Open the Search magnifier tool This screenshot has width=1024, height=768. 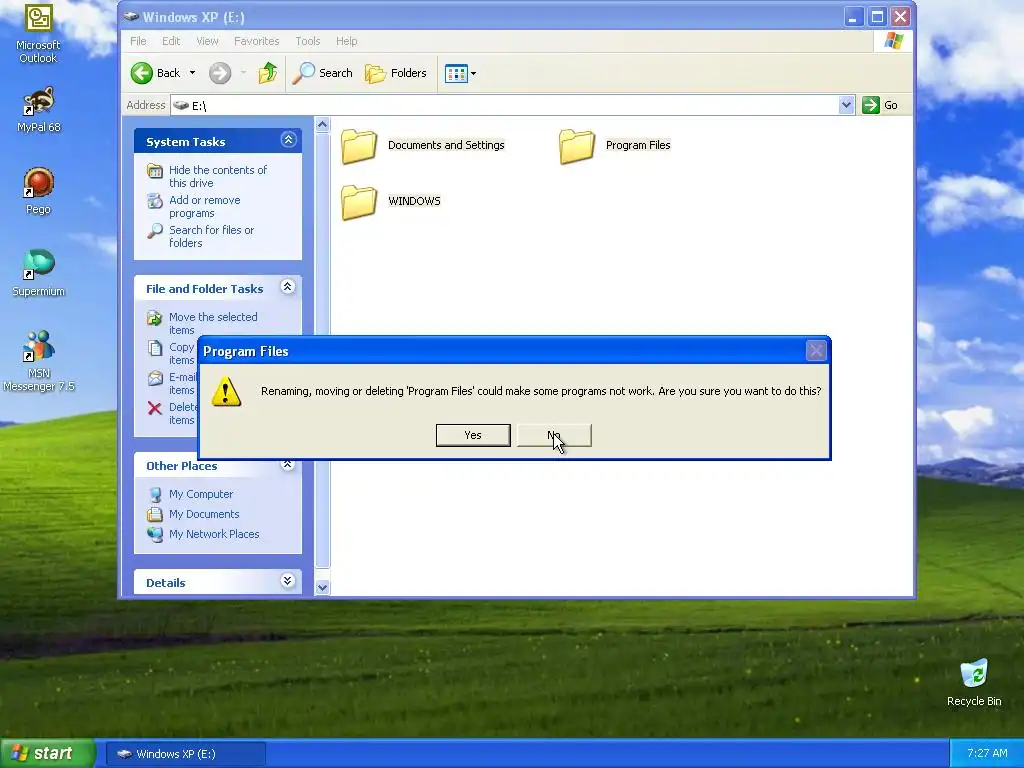coord(303,73)
